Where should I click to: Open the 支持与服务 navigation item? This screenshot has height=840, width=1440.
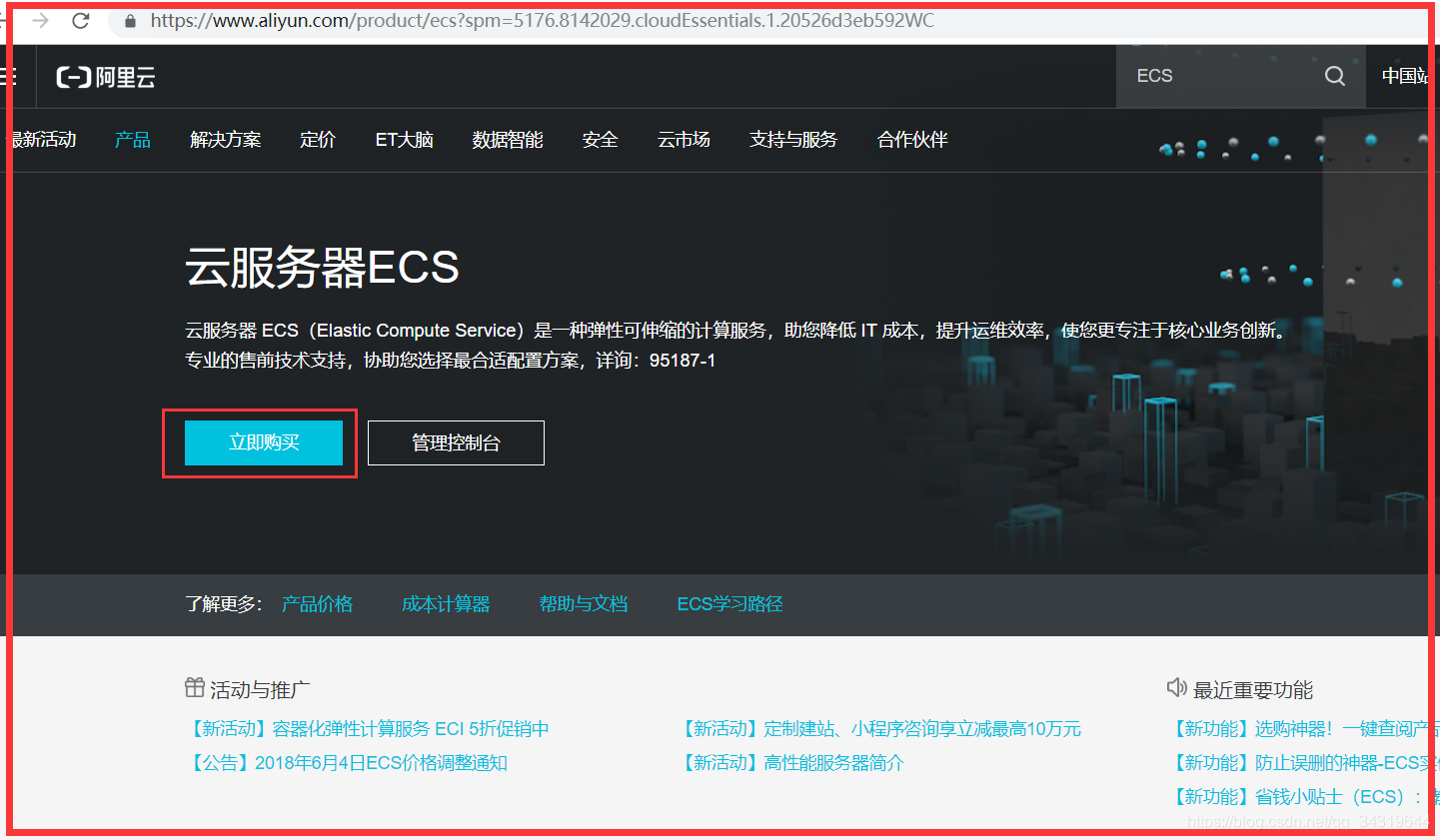pyautogui.click(x=793, y=140)
